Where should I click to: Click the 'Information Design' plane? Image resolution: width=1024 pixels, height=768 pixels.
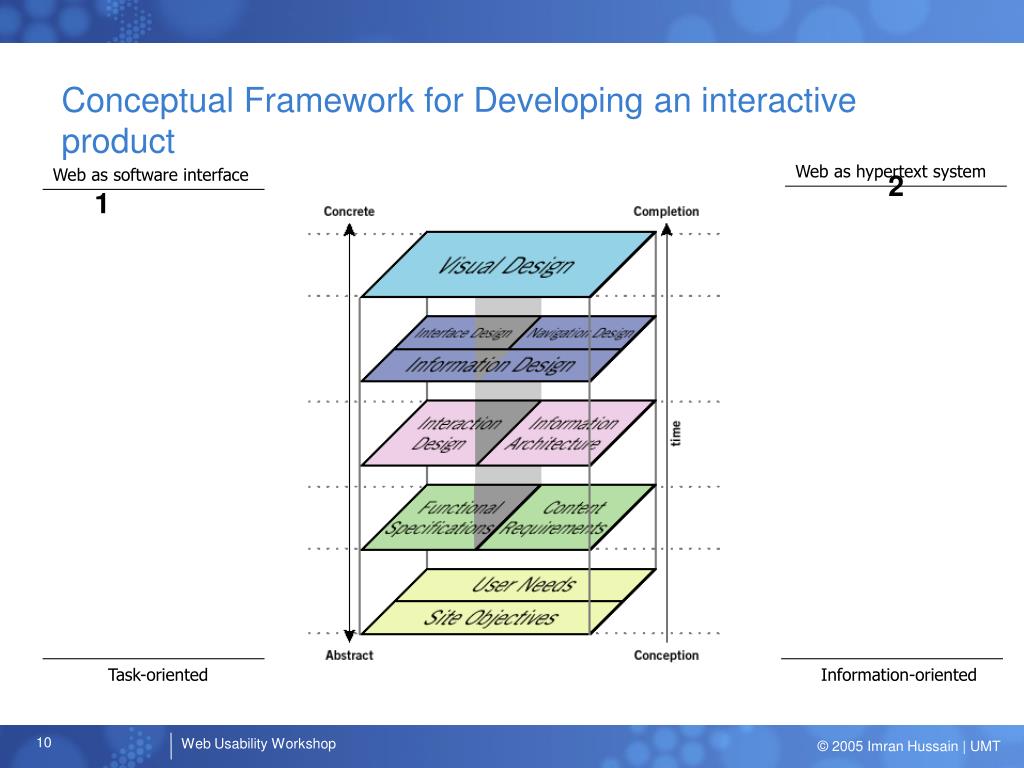(490, 365)
